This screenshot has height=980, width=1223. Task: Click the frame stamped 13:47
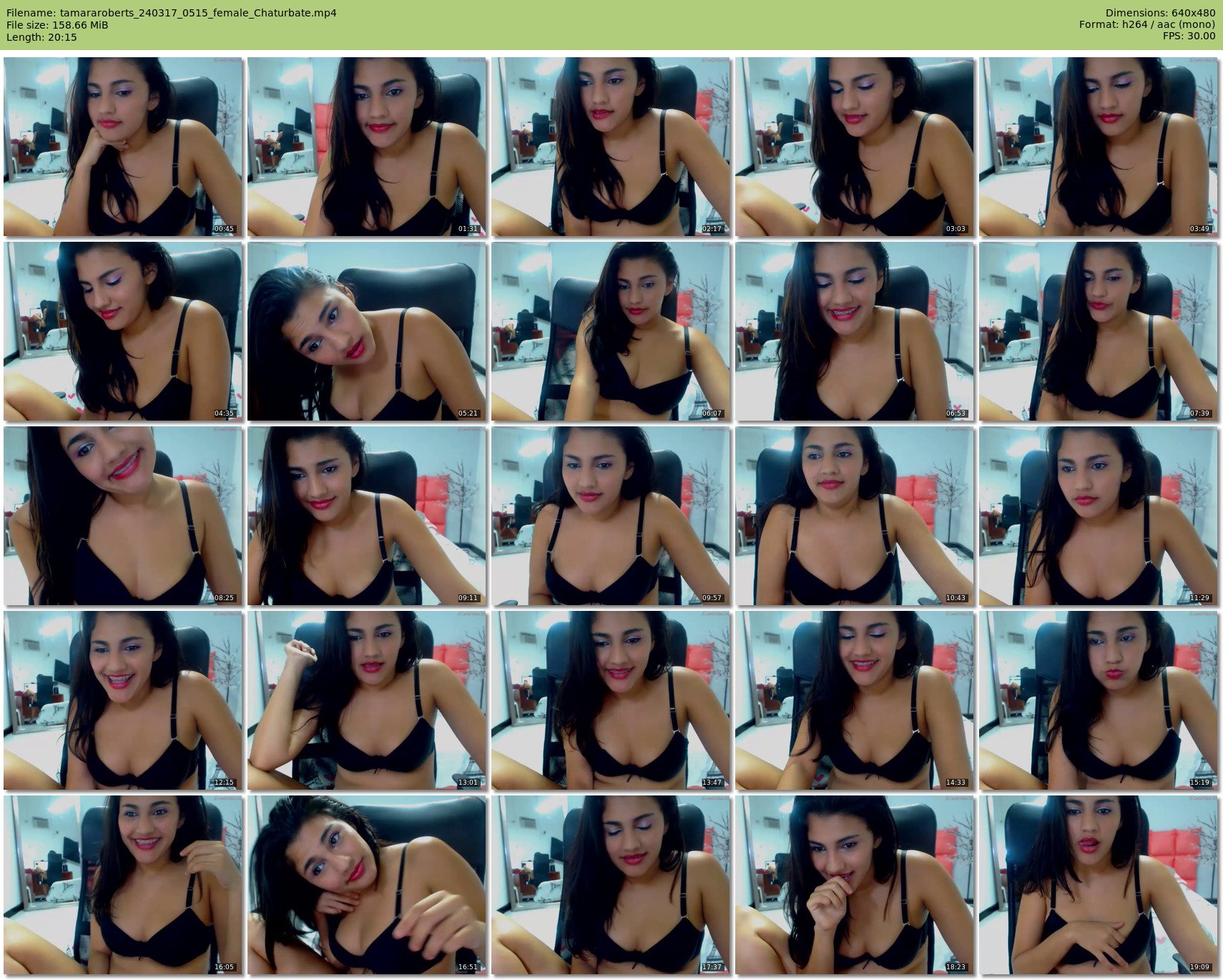pos(611,700)
